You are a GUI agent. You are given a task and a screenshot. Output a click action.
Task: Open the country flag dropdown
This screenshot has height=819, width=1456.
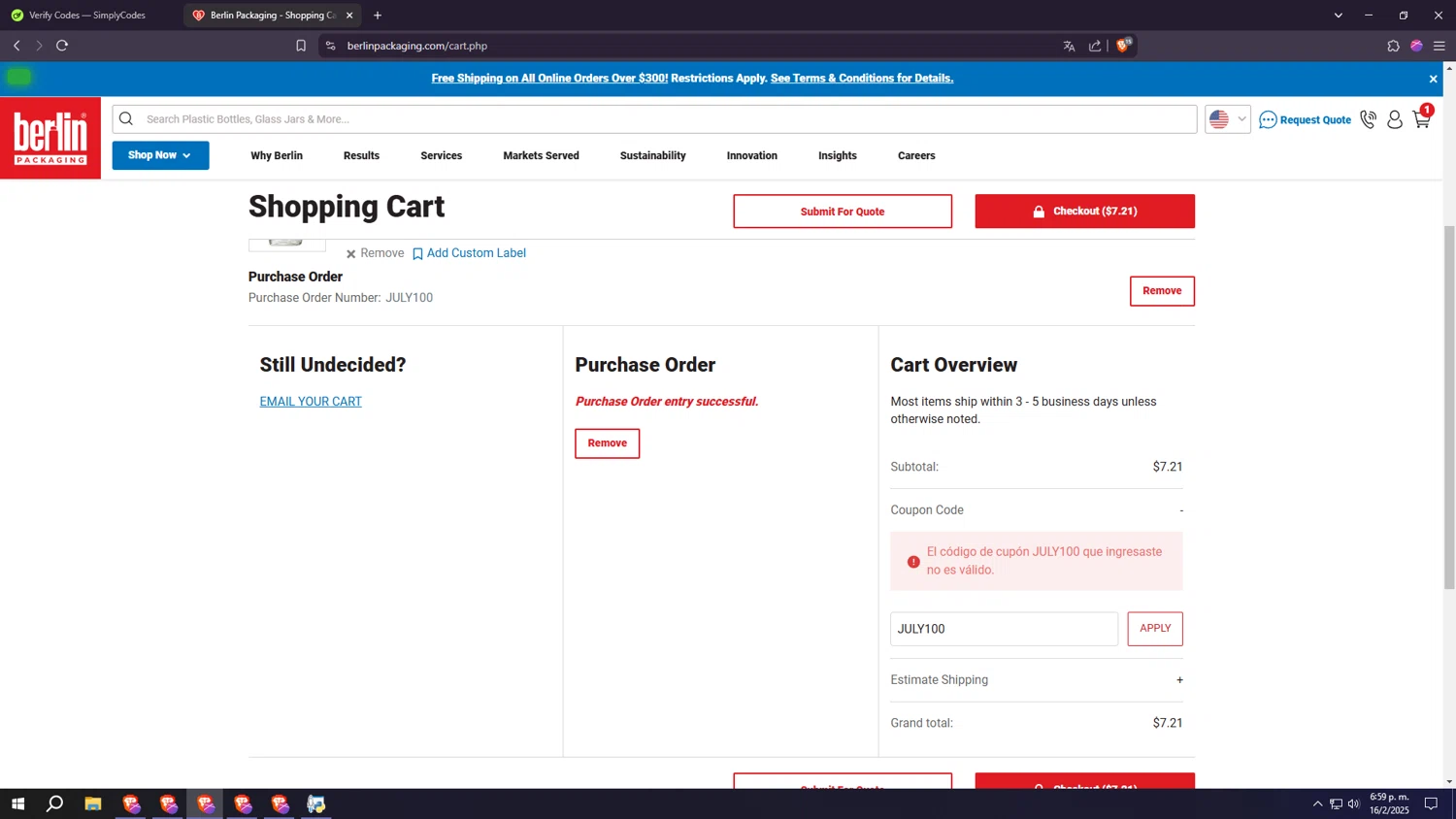click(x=1228, y=119)
